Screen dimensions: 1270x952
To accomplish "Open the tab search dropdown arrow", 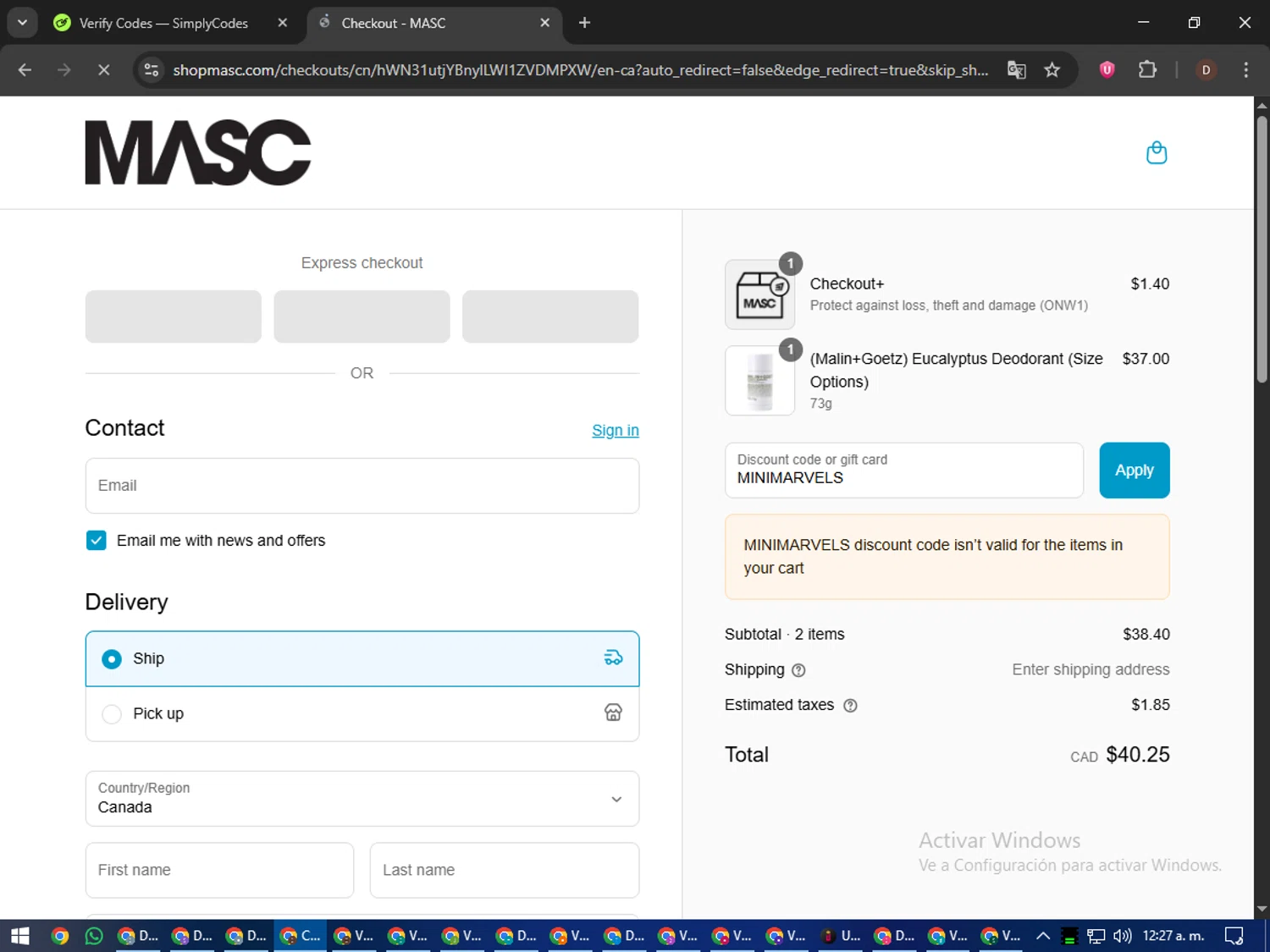I will click(22, 23).
